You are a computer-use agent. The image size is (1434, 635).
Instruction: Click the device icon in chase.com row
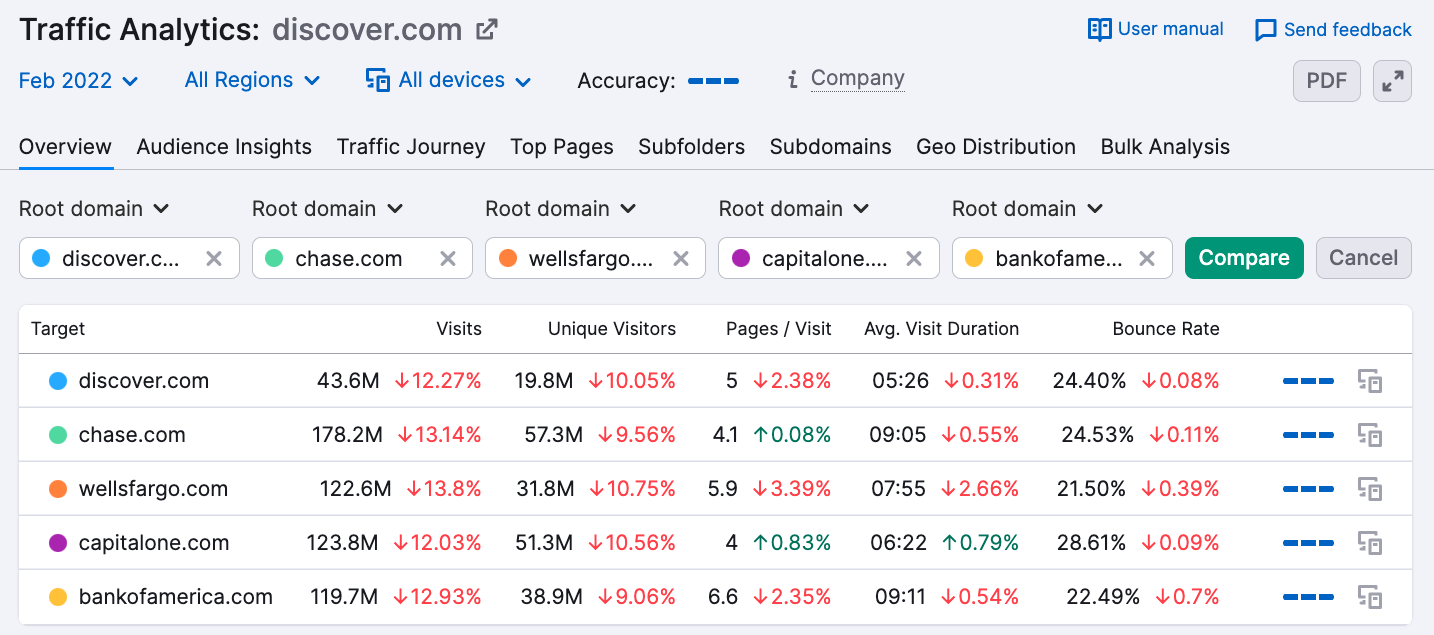(x=1370, y=435)
